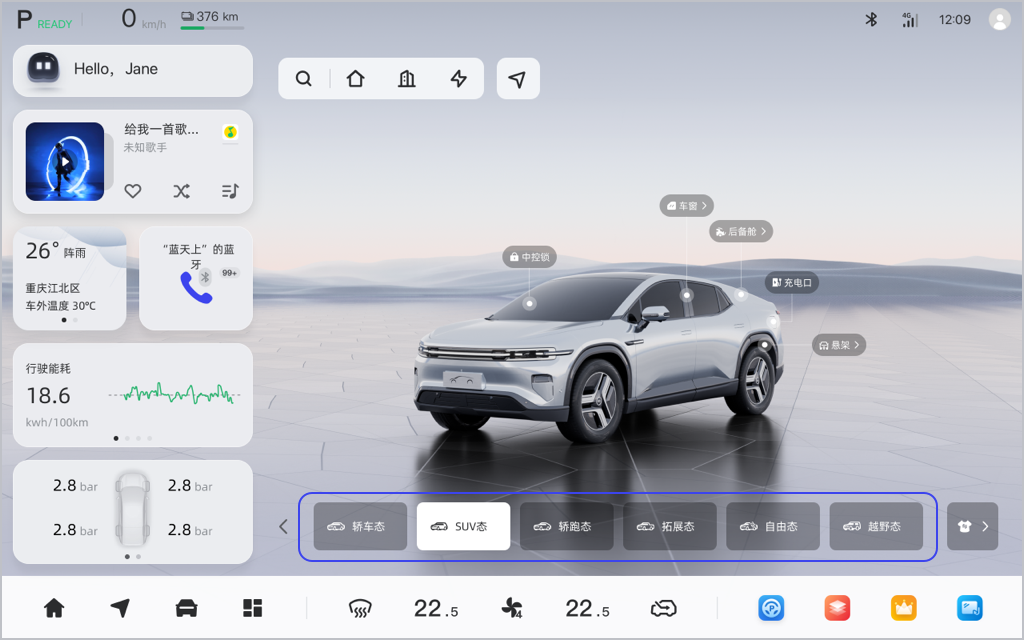1024x640 pixels.
Task: Select the 轿车态 mode tab
Action: (360, 526)
